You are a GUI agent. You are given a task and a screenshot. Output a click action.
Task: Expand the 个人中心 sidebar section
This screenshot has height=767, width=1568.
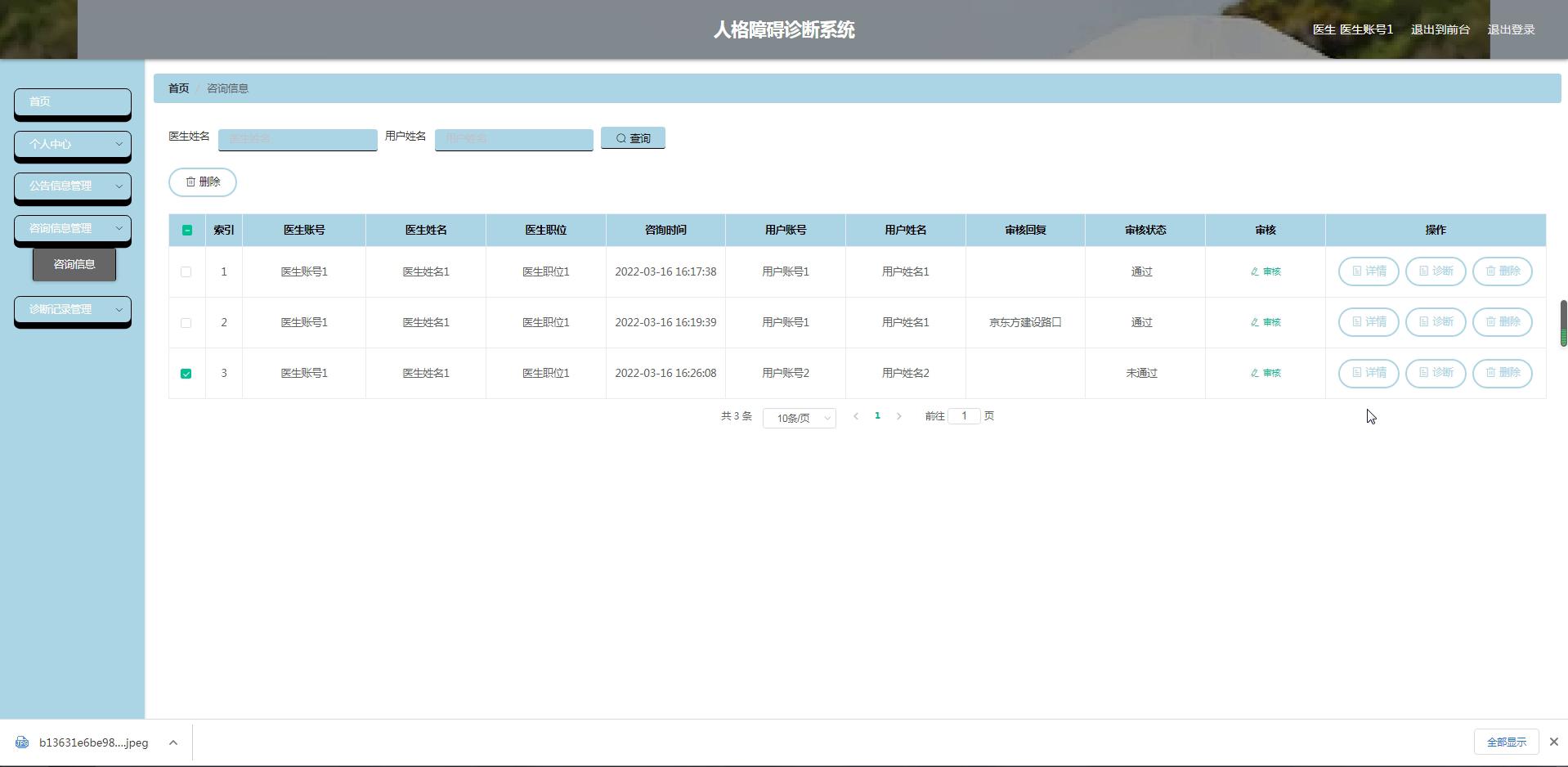click(x=72, y=145)
